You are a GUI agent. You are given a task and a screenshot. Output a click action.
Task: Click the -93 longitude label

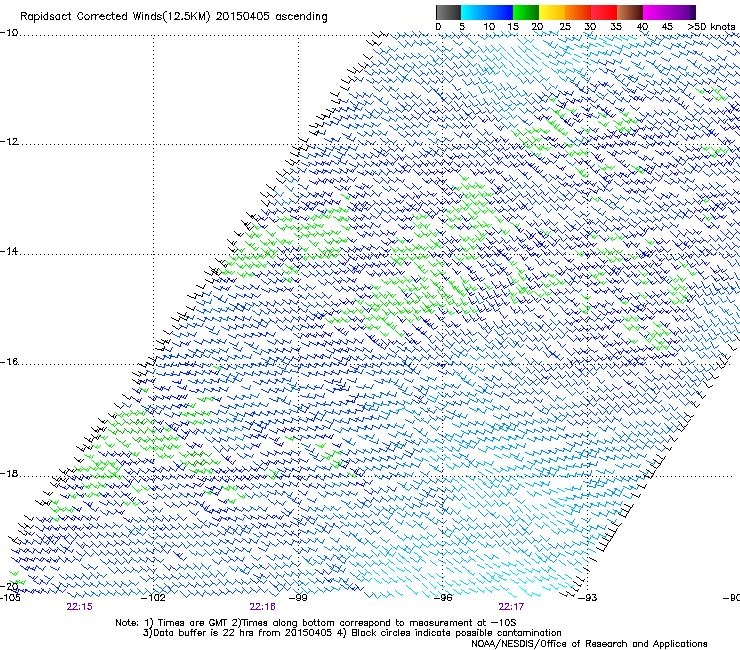pos(588,598)
